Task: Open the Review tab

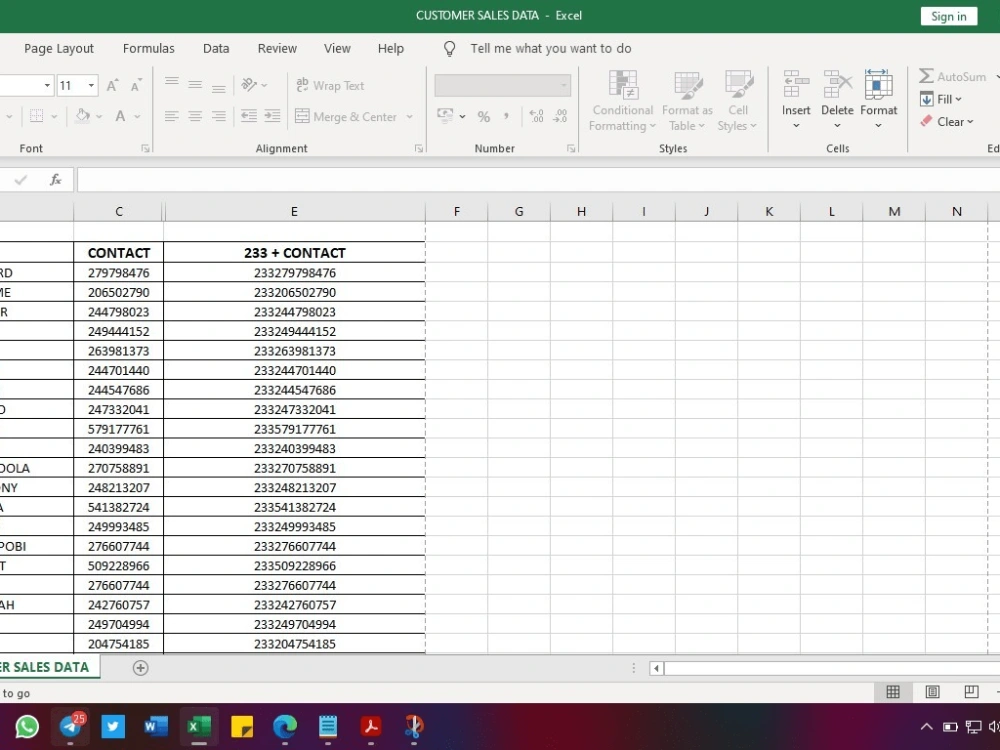Action: click(277, 48)
